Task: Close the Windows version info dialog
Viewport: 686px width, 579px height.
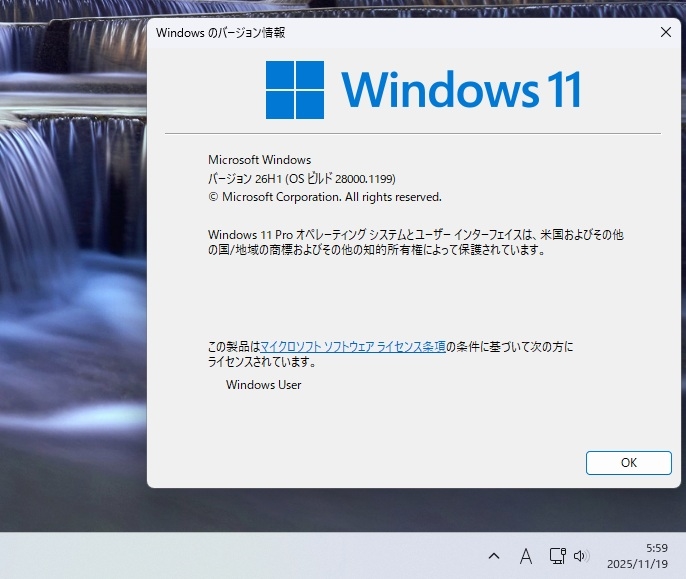Action: click(x=666, y=32)
